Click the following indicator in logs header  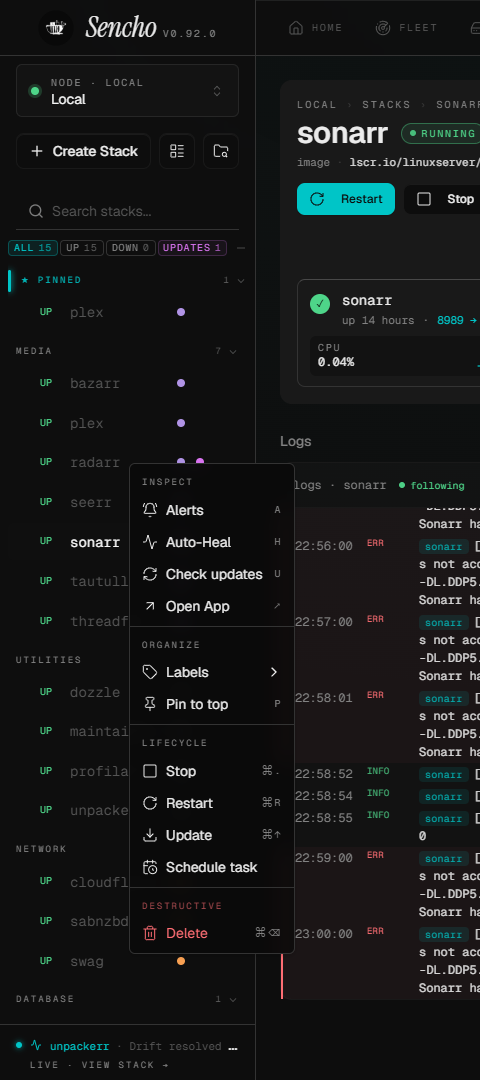point(432,486)
